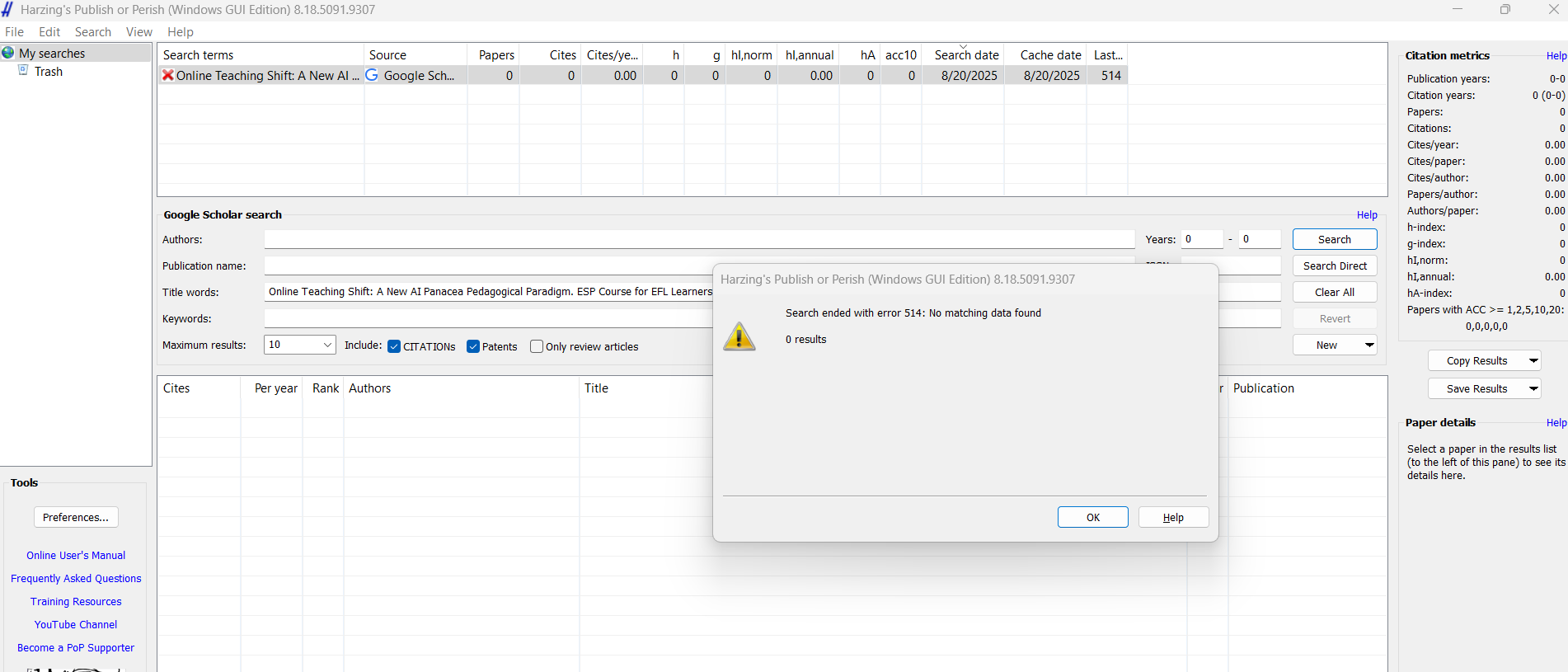The image size is (1568, 672).
Task: Click the Help link beside Citation metrics
Action: click(x=1556, y=56)
